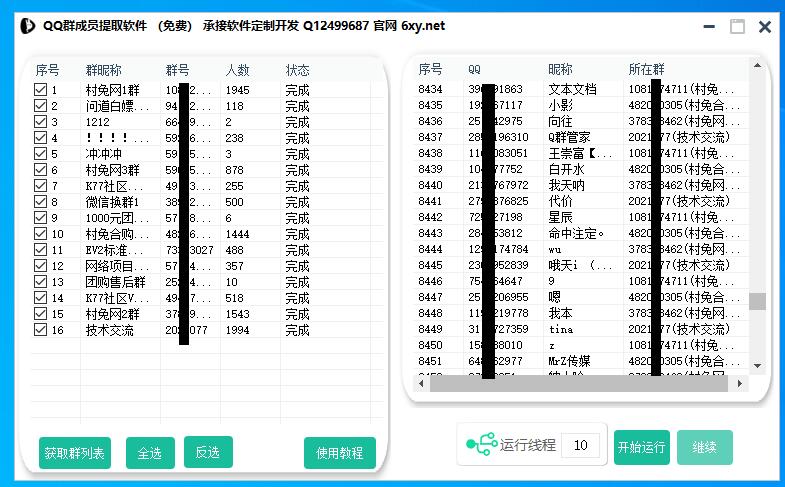Toggle checkbox for row 2 问道白嫖
785x487 pixels.
[41, 106]
